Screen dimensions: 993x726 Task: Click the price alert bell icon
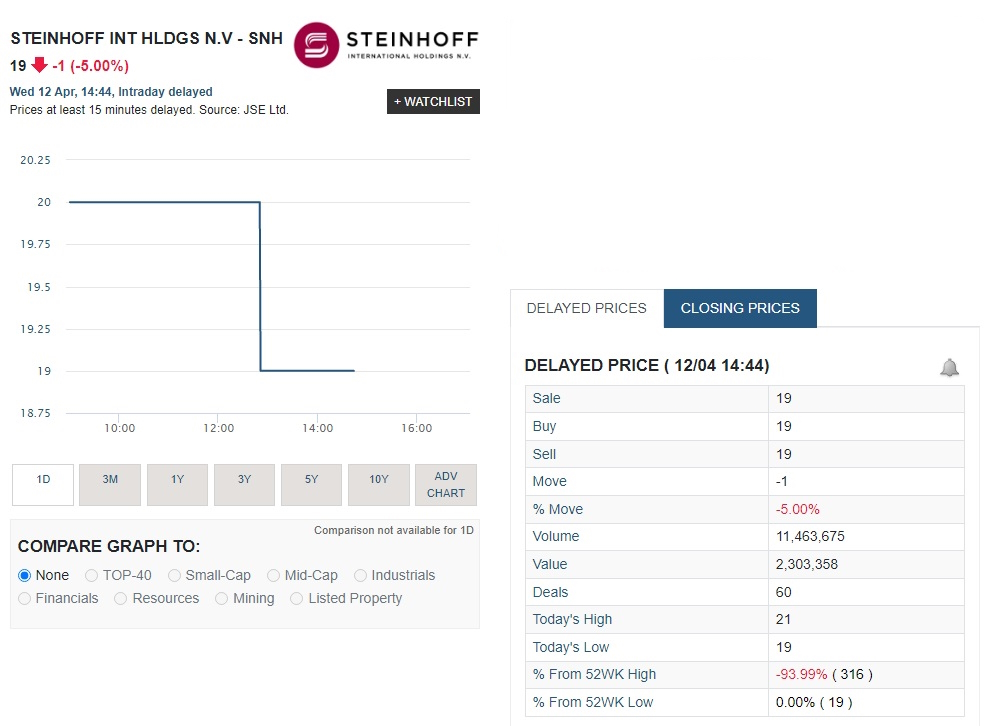[x=949, y=367]
